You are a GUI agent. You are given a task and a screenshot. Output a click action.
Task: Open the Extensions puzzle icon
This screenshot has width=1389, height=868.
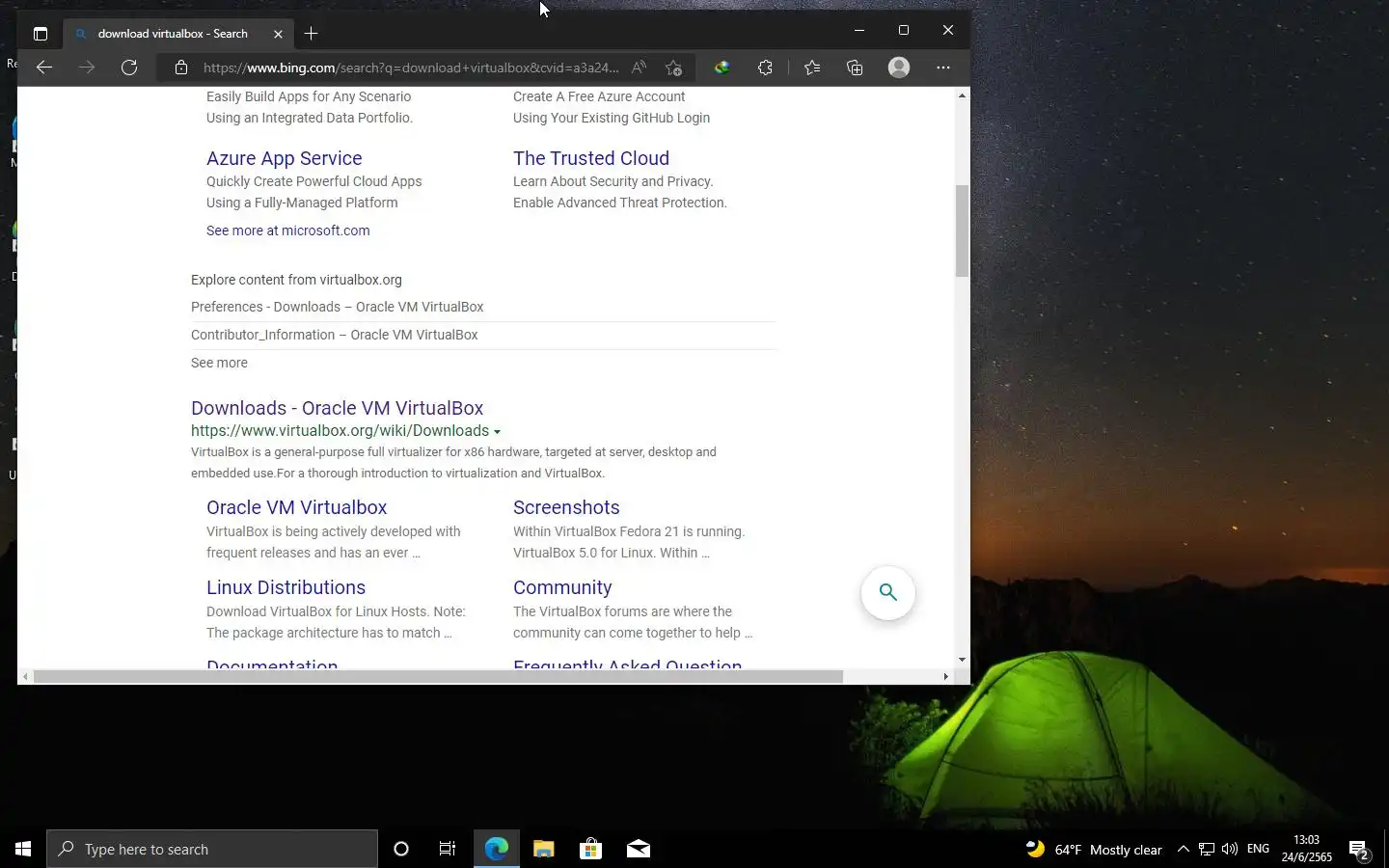(x=765, y=68)
